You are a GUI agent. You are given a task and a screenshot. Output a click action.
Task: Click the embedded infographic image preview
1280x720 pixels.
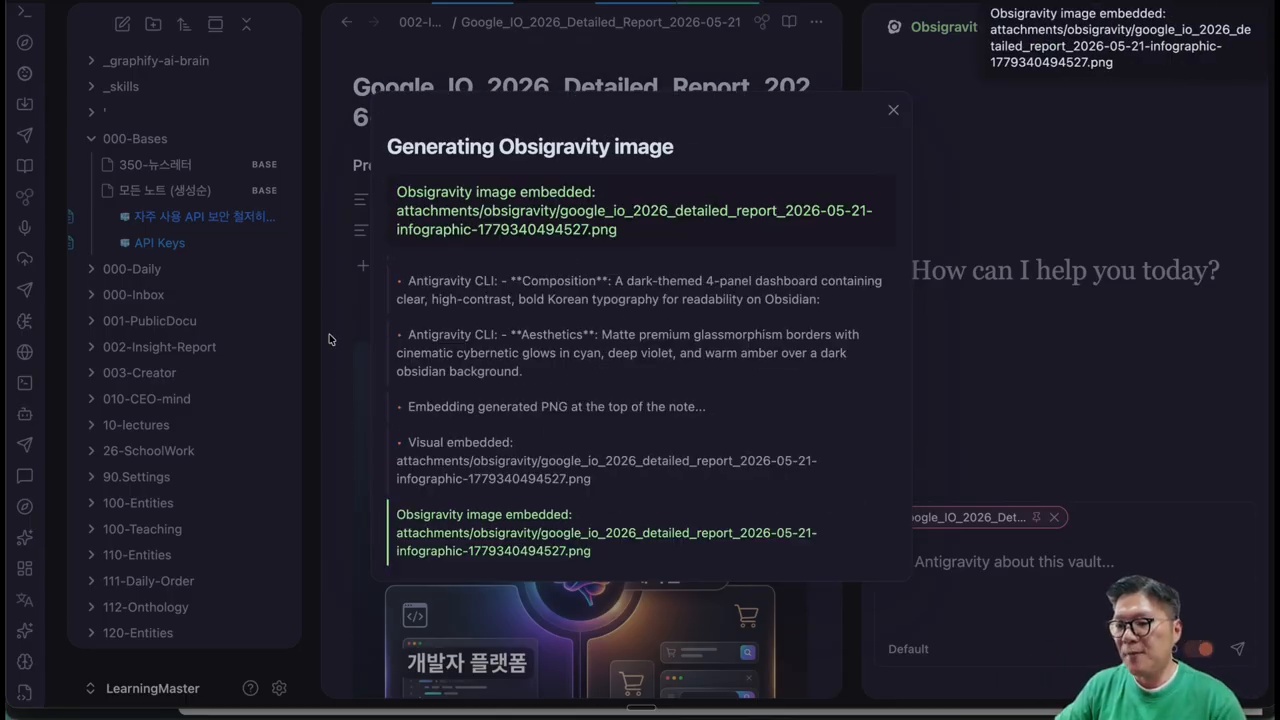coord(580,640)
